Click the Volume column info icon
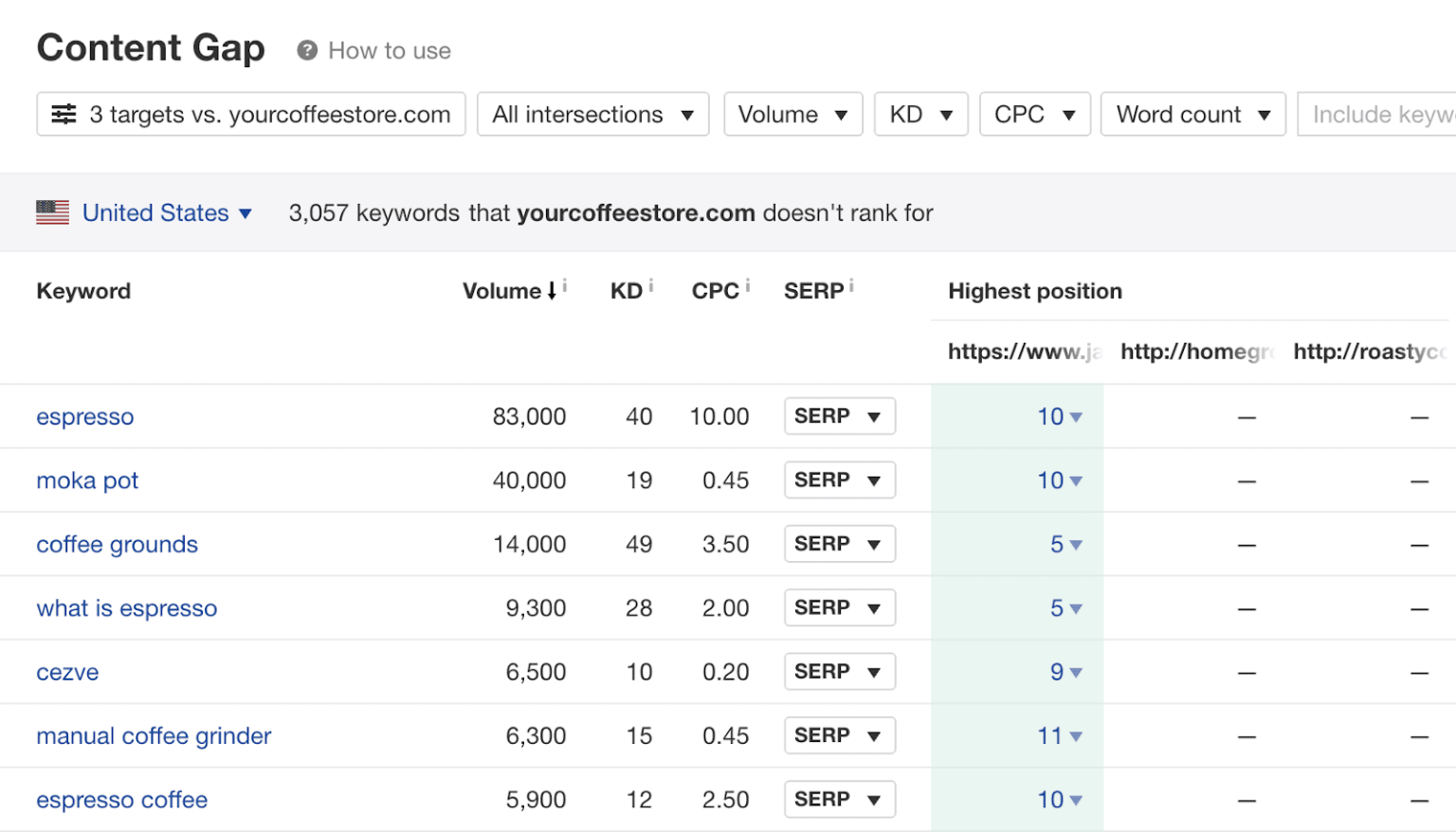The height and width of the screenshot is (832, 1456). coord(565,285)
